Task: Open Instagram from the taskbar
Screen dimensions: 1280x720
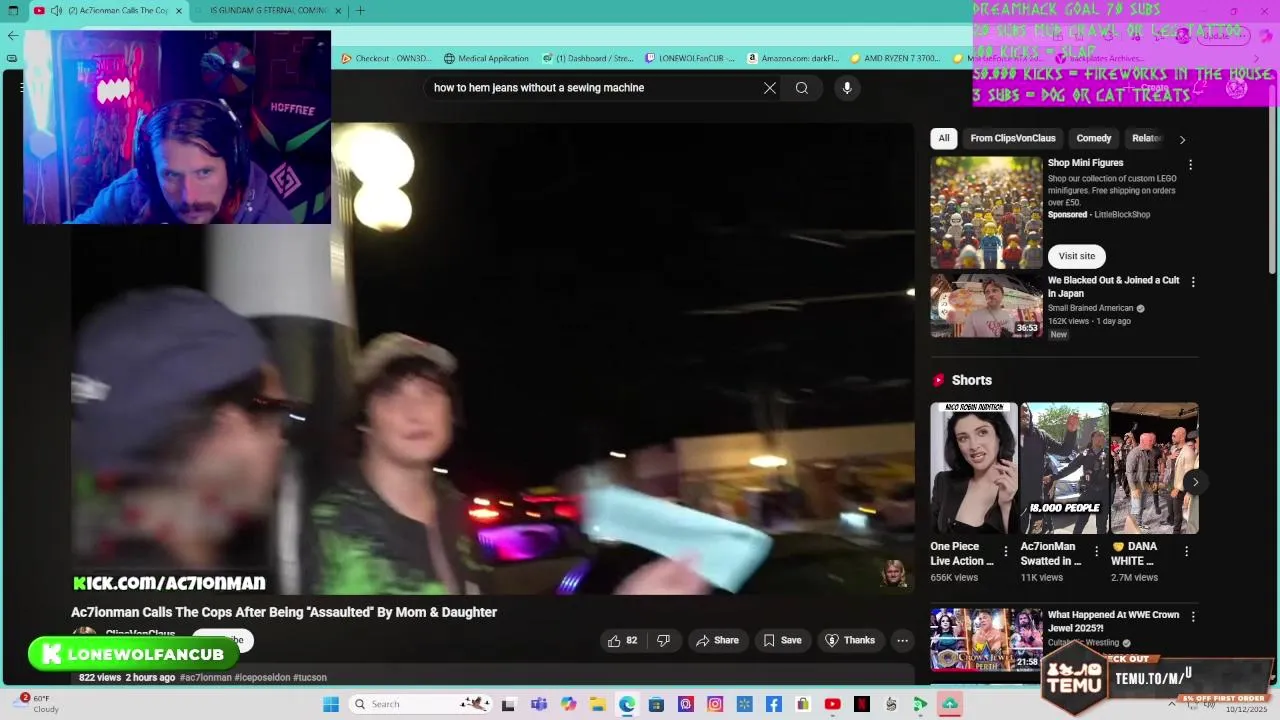Action: click(715, 704)
